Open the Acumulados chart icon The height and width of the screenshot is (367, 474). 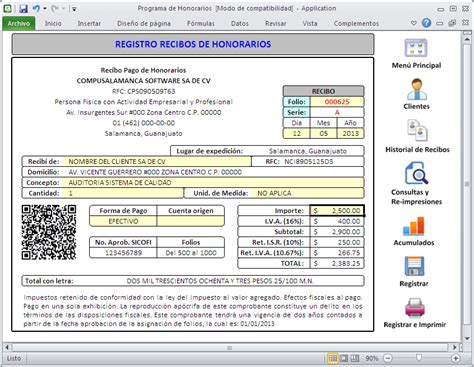(x=414, y=226)
